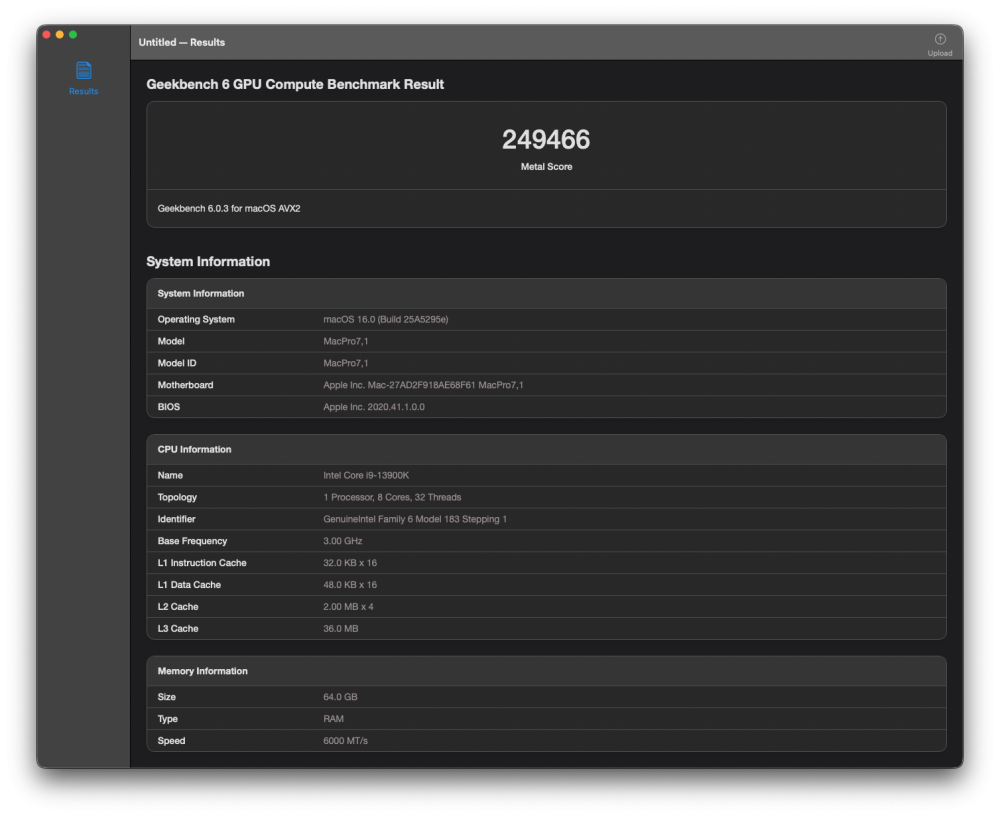Click the 'Metal Score' label
This screenshot has width=1000, height=817.
point(546,166)
